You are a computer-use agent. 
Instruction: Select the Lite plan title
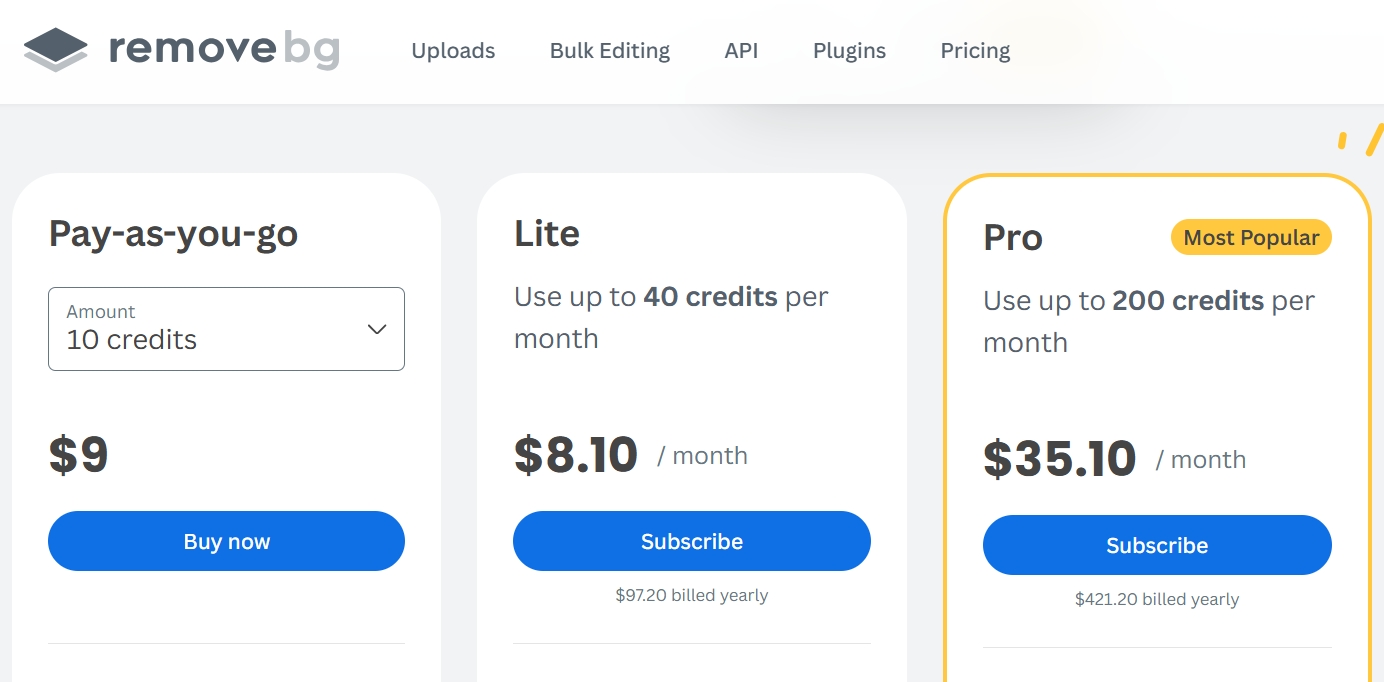[547, 233]
